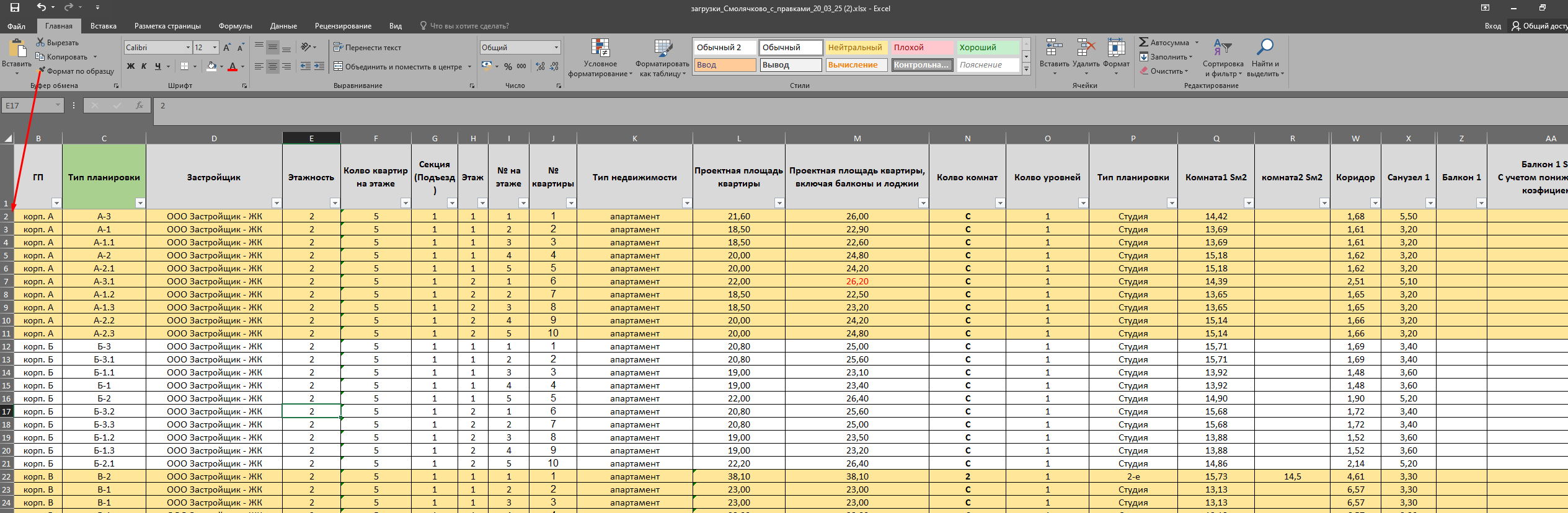This screenshot has width=1568, height=513.
Task: Open filter dropdown for Этажность column
Action: pos(335,203)
